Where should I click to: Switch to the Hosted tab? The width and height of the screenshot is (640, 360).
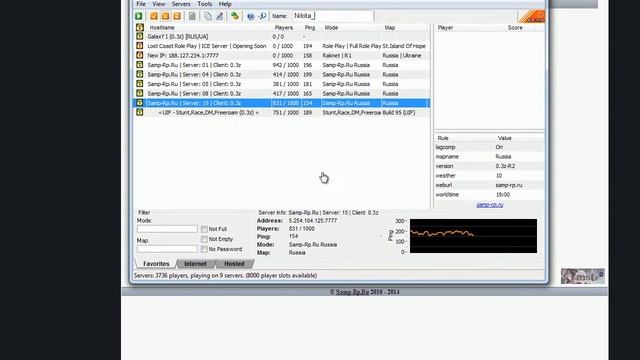tap(234, 264)
